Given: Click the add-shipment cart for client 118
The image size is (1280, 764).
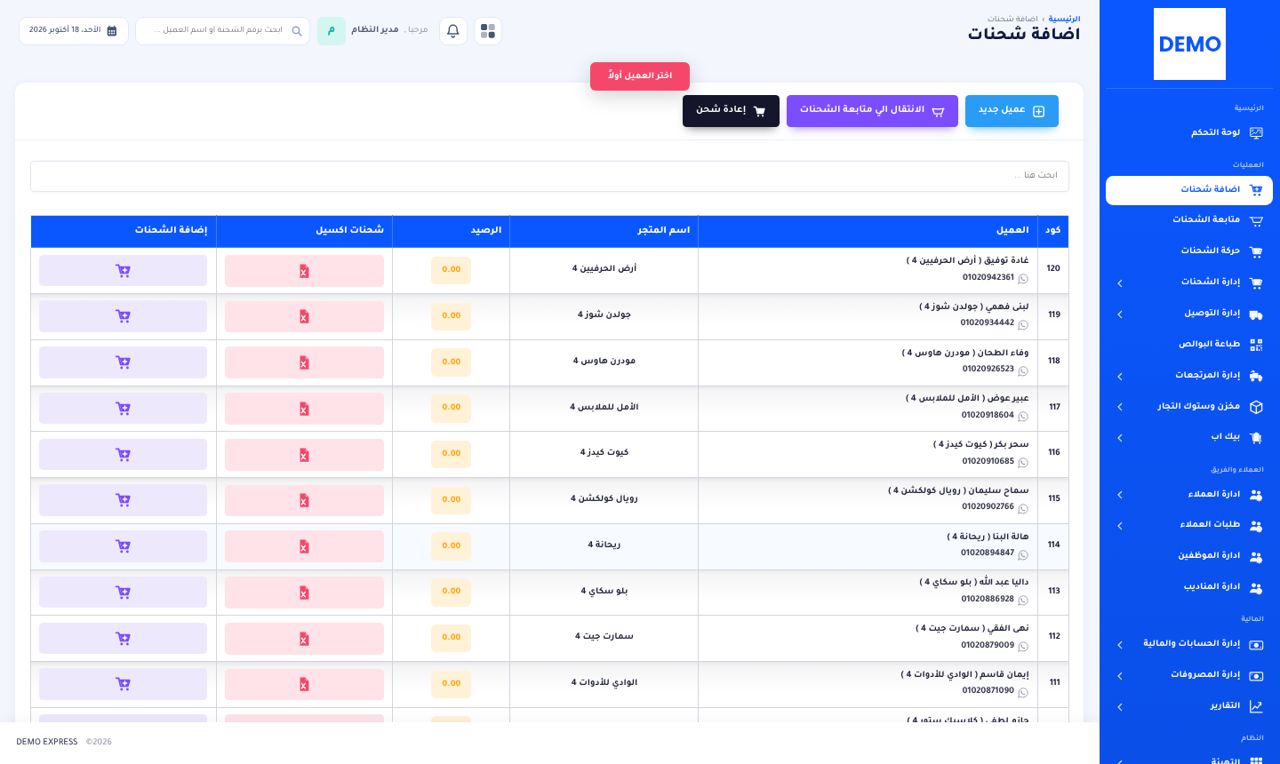Looking at the screenshot, I should coord(123,362).
